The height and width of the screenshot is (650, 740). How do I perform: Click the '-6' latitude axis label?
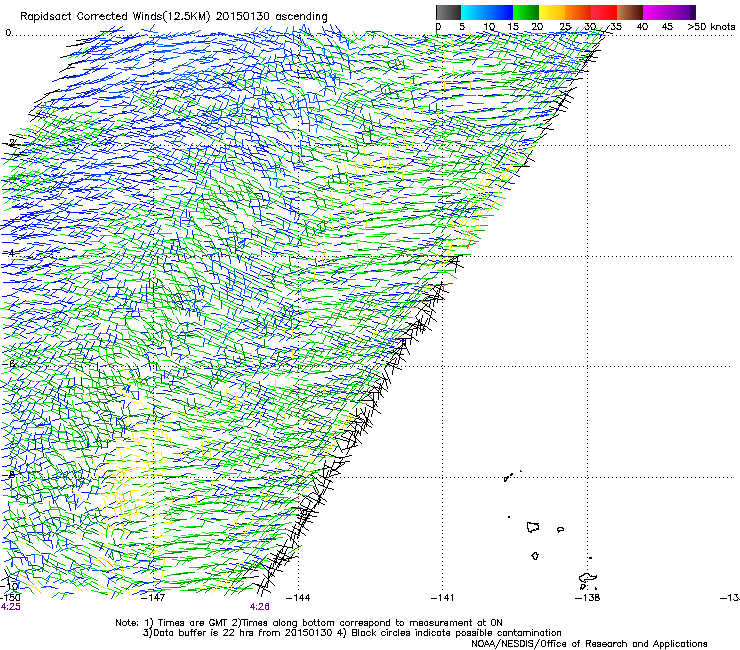[x=8, y=364]
